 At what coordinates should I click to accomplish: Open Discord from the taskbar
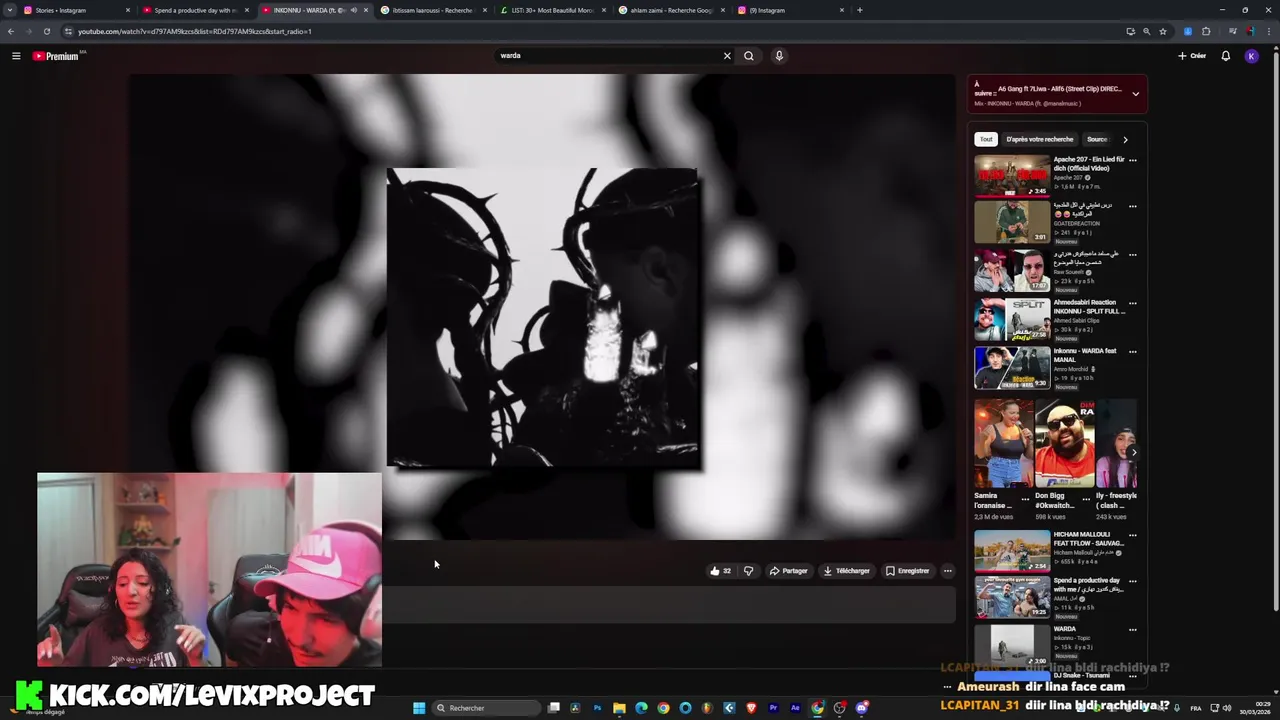click(861, 708)
